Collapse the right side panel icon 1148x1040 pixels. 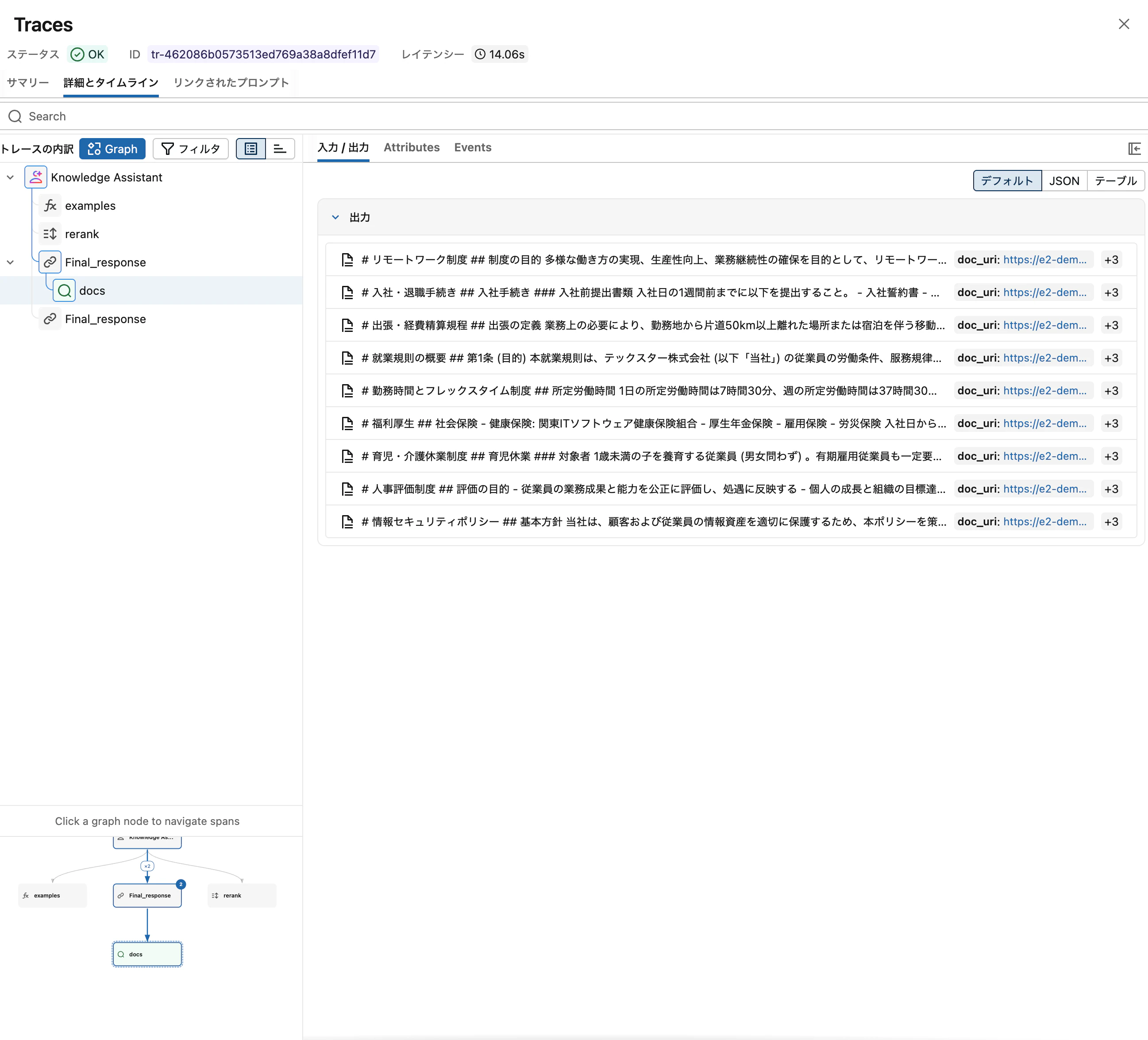coord(1134,149)
